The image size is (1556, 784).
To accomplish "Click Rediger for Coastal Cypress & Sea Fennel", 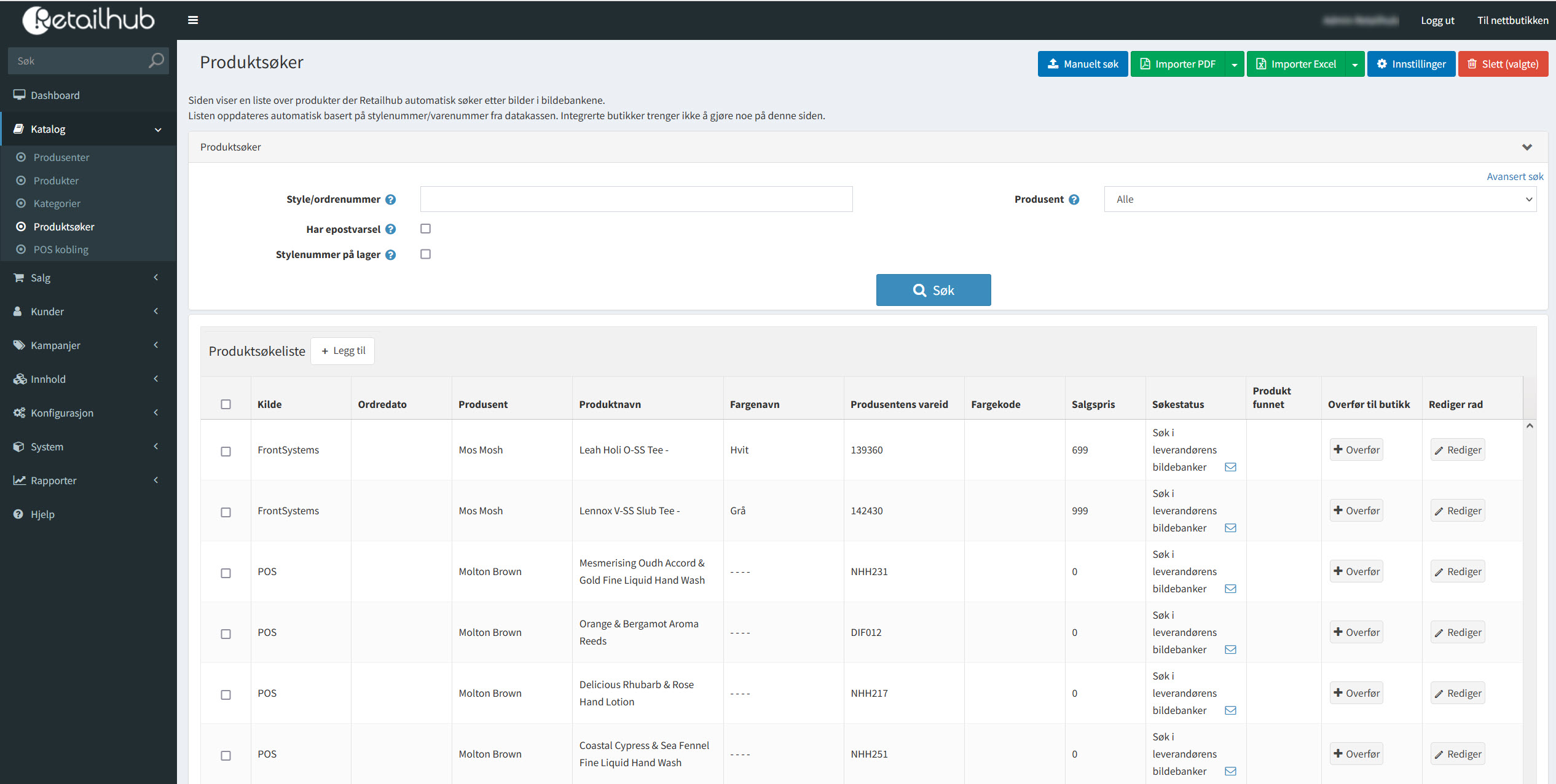I will point(1458,754).
